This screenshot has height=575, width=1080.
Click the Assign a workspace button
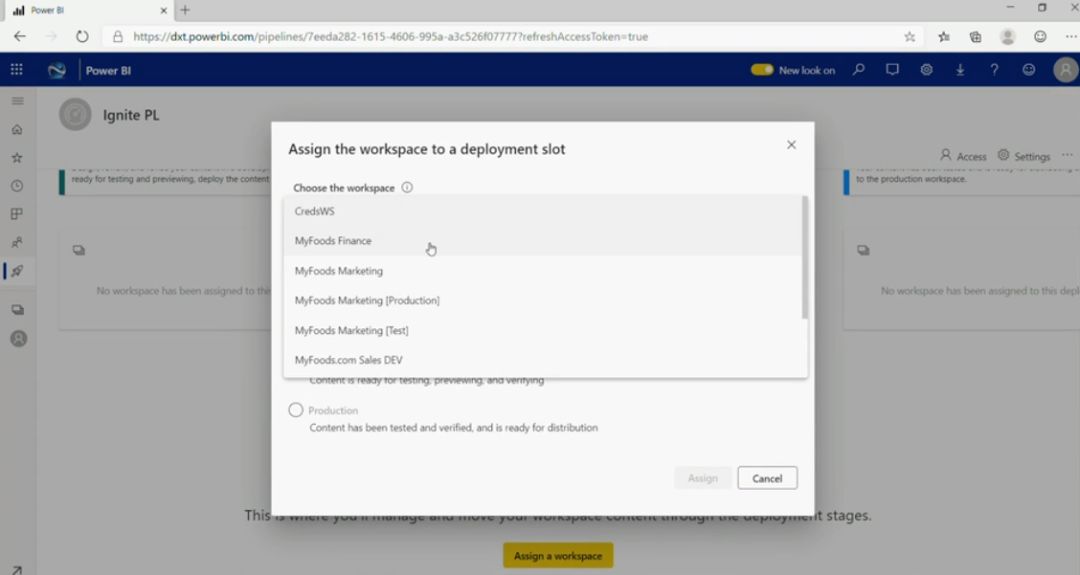[558, 556]
